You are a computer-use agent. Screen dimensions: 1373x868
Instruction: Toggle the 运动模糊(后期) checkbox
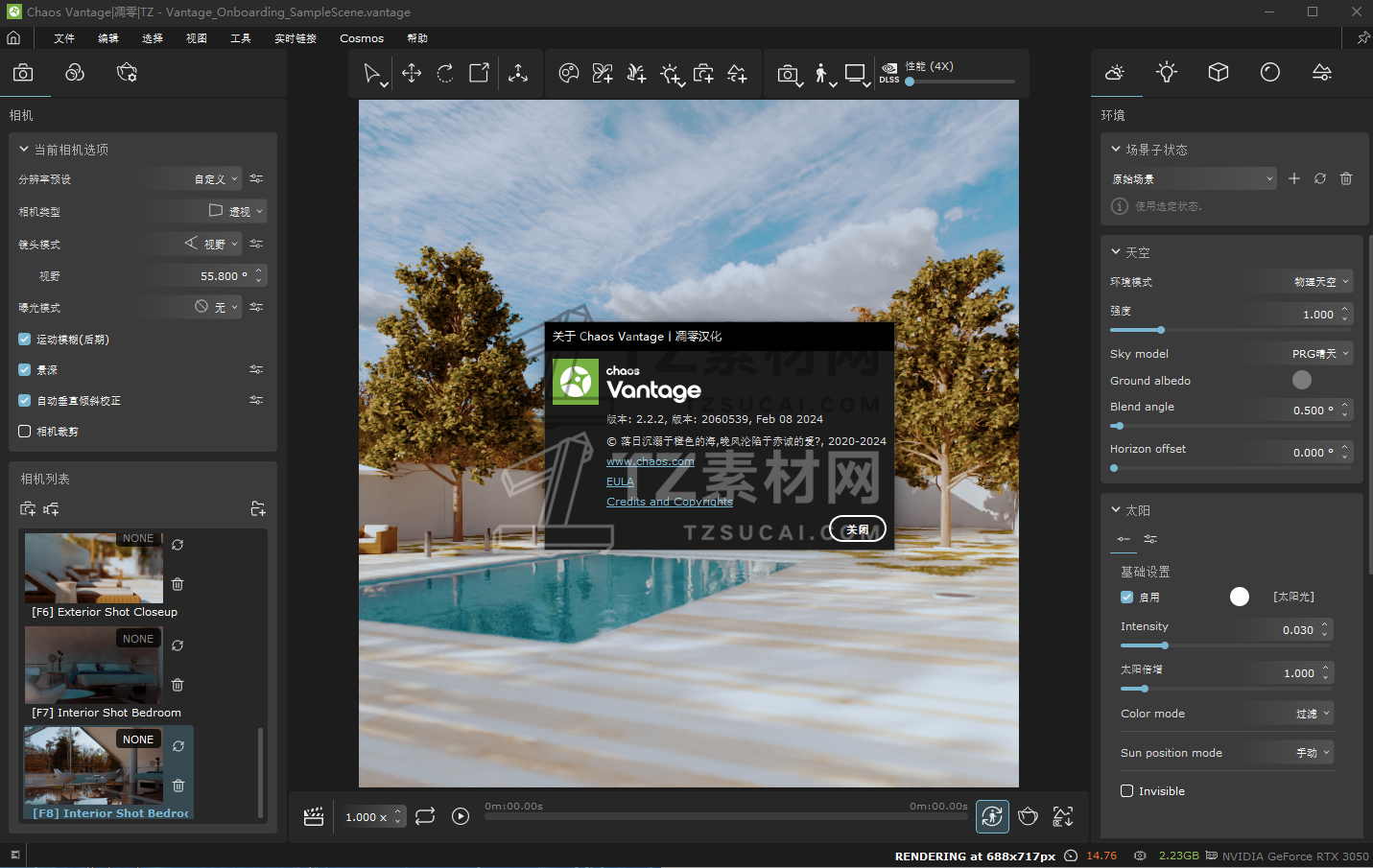pyautogui.click(x=25, y=340)
